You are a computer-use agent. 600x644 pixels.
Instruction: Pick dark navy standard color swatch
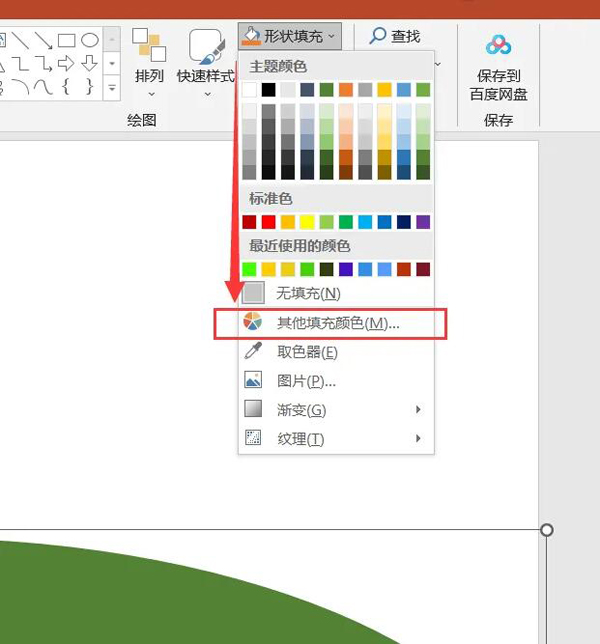(404, 222)
